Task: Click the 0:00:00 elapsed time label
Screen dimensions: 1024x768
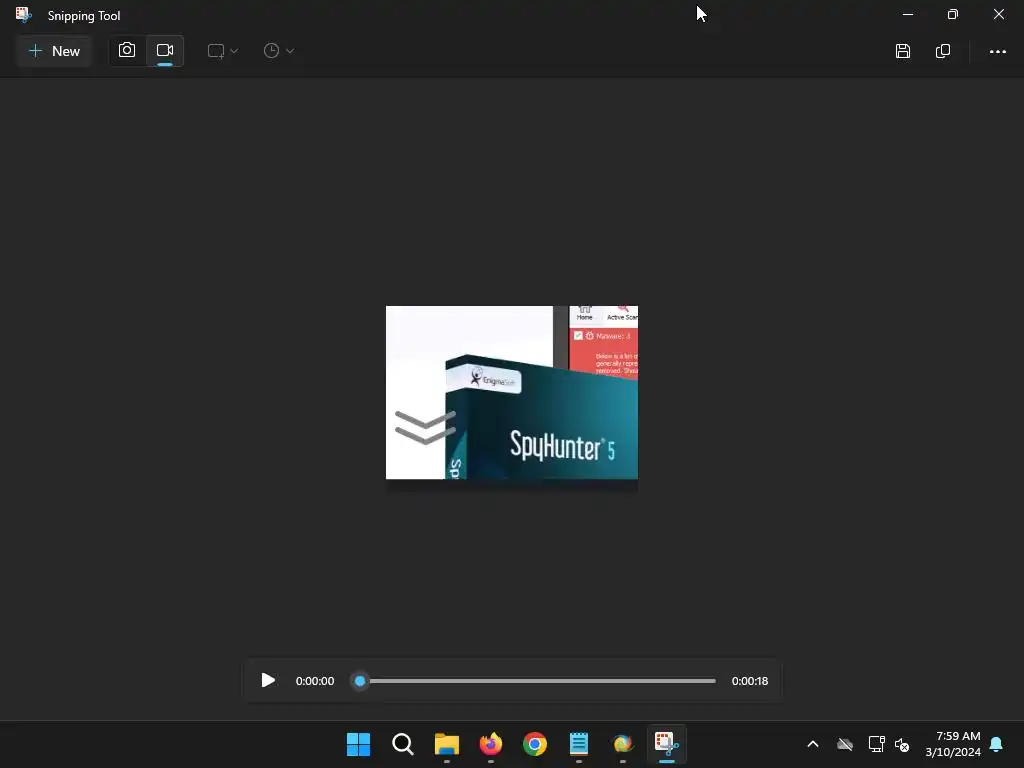Action: point(315,681)
